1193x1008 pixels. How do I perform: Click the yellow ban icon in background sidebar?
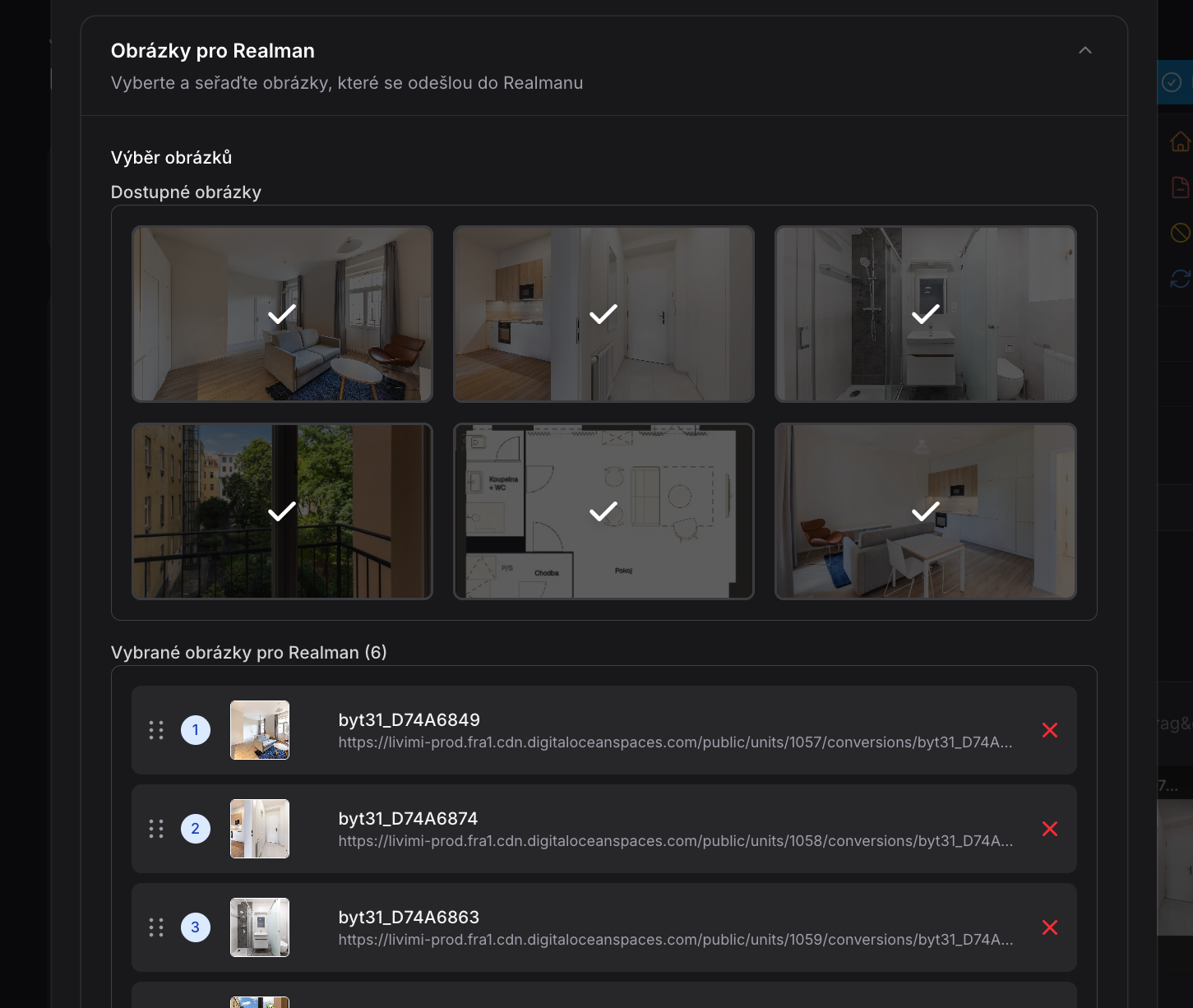[x=1181, y=233]
